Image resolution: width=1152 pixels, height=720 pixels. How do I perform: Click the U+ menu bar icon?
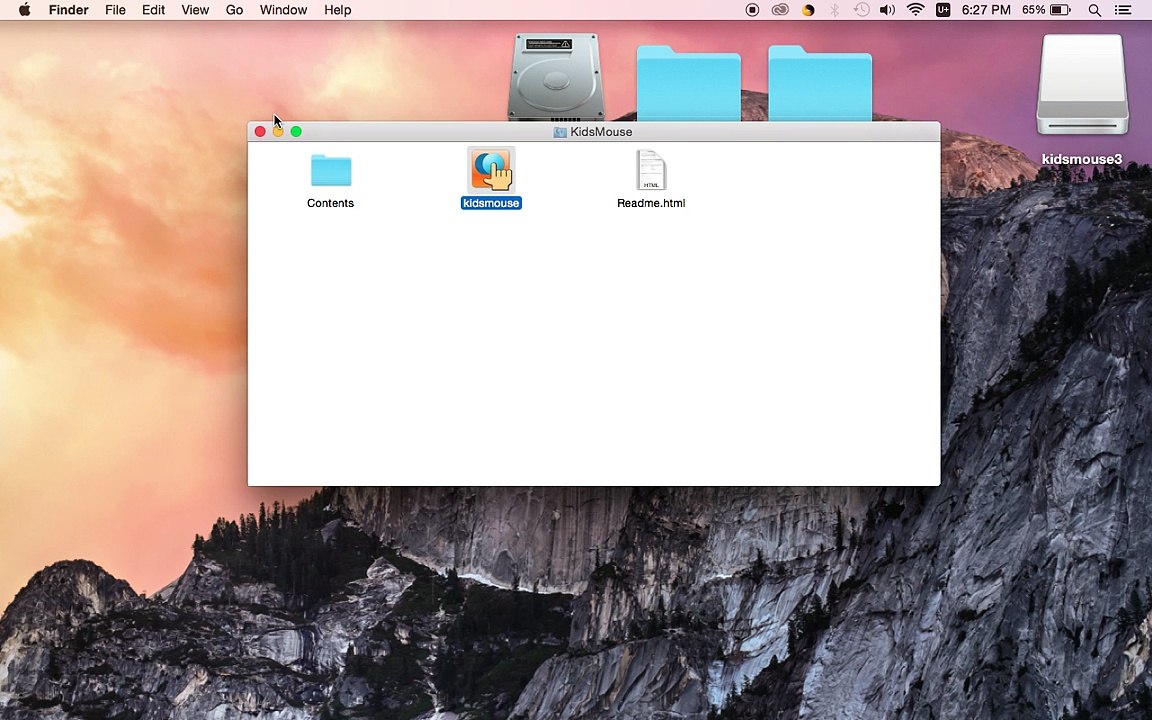[943, 10]
